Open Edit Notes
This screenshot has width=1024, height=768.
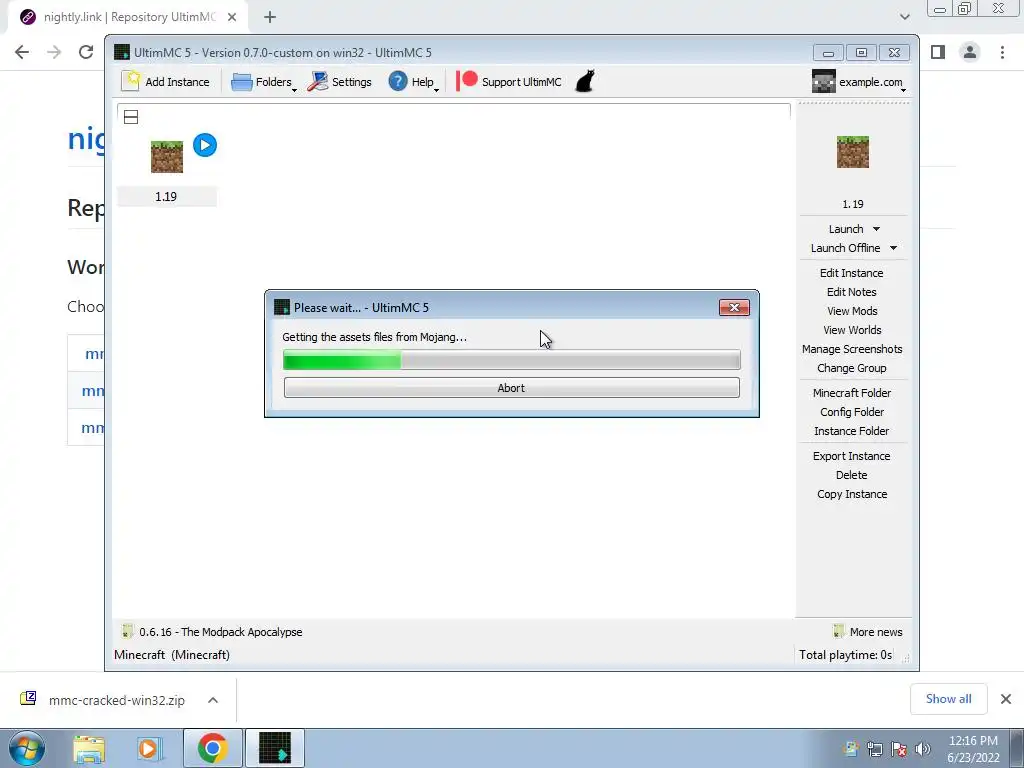(x=852, y=292)
